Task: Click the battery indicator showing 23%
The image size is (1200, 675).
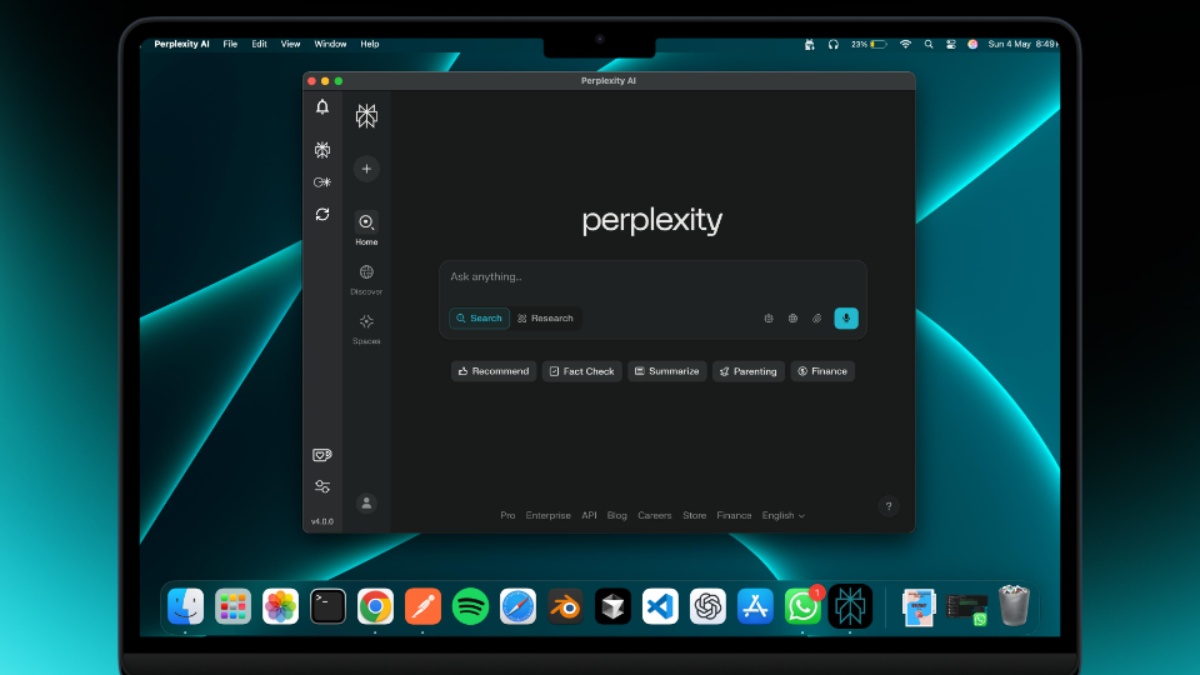Action: point(869,44)
